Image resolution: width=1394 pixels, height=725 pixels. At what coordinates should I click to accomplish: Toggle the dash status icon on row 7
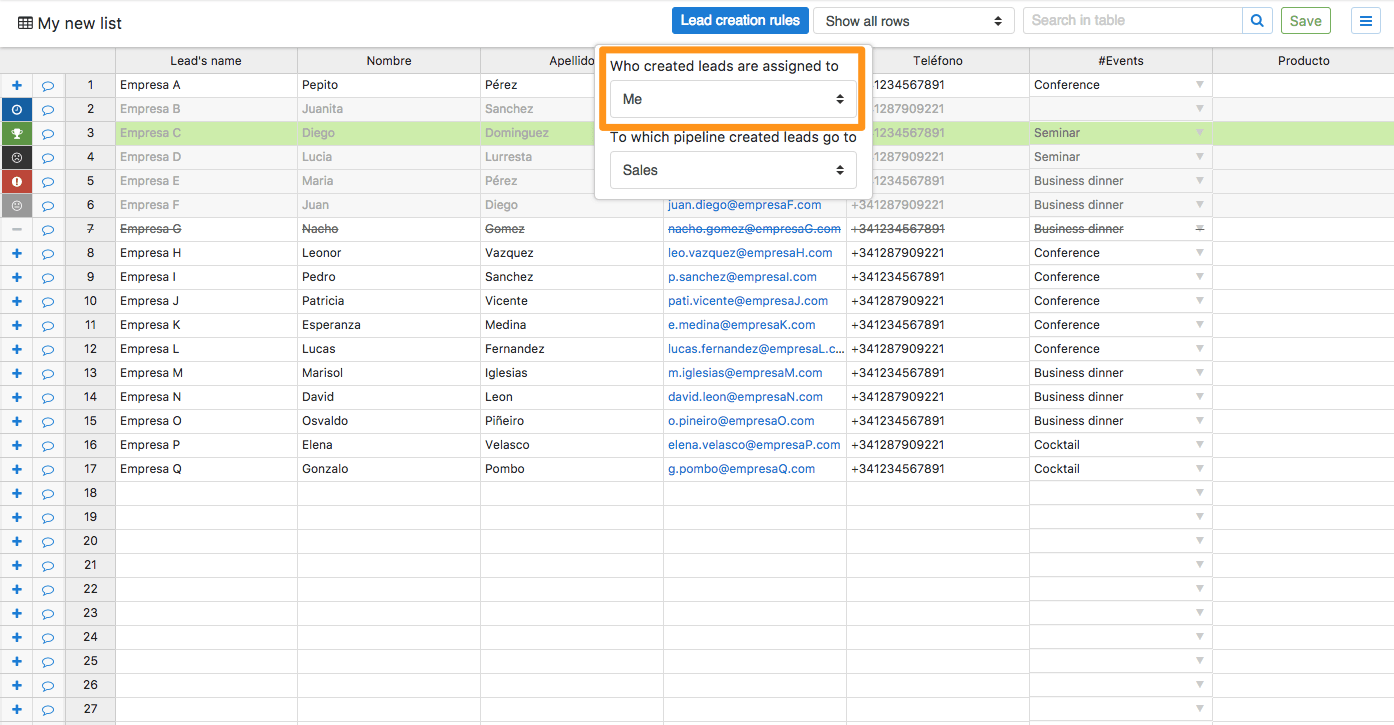click(17, 229)
